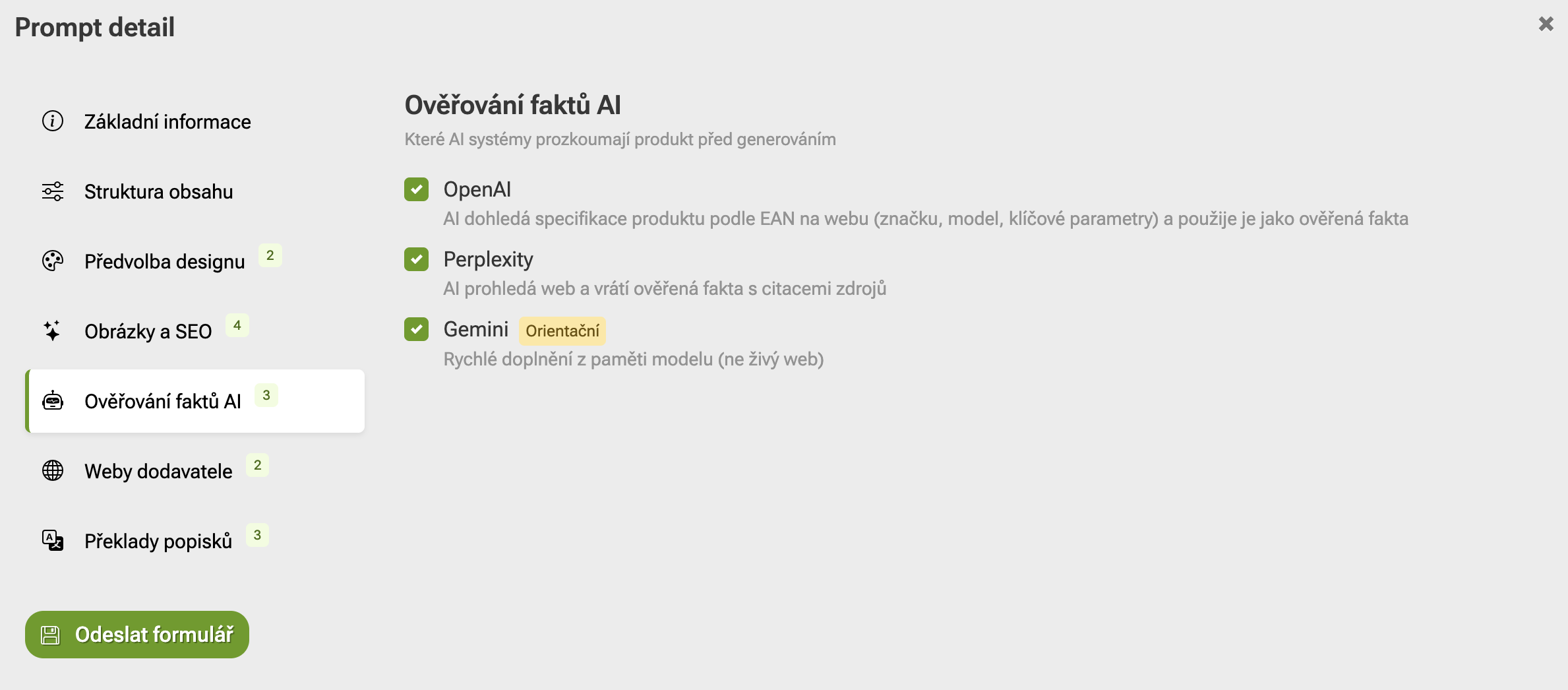Click the sparkle icon for Obrázky a SEO
1568x690 pixels.
(53, 331)
